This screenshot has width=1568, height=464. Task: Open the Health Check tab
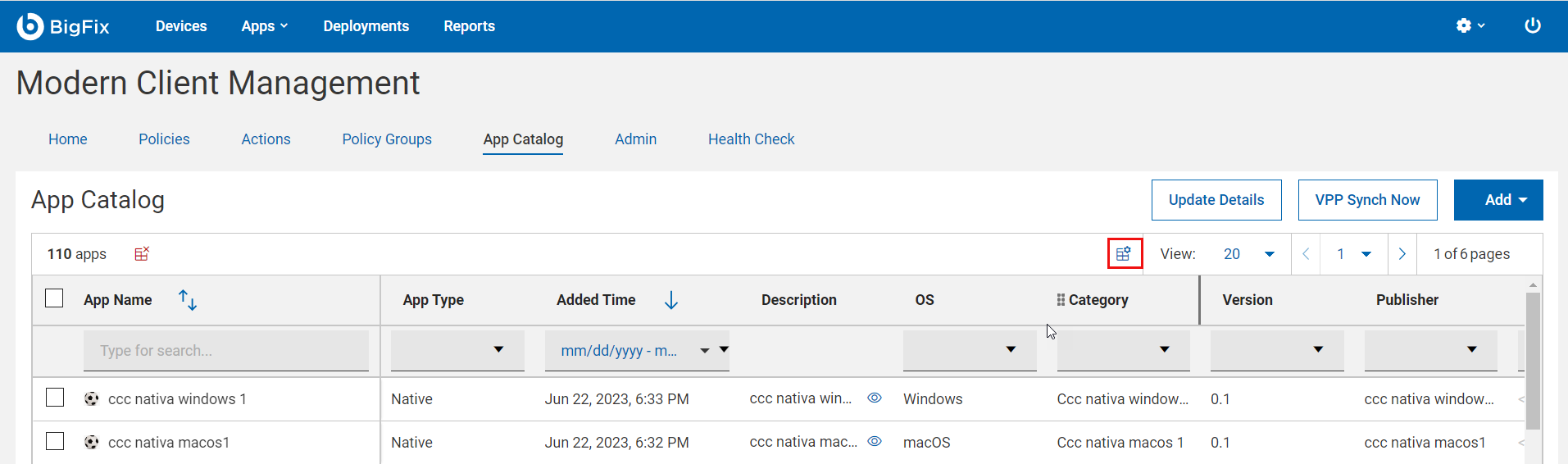[x=751, y=139]
